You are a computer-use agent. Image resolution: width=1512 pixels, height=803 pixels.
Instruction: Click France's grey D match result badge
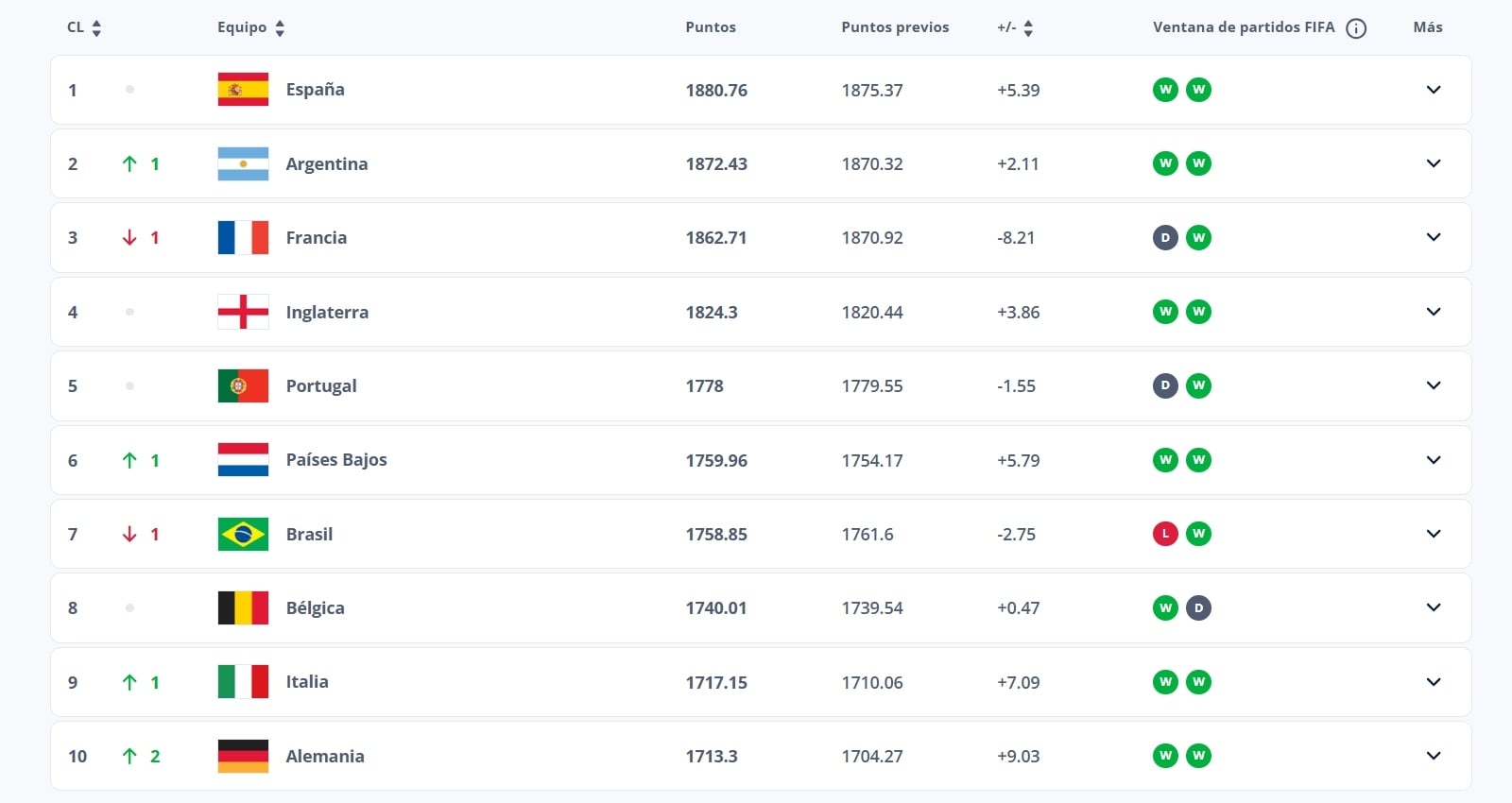[x=1165, y=237]
